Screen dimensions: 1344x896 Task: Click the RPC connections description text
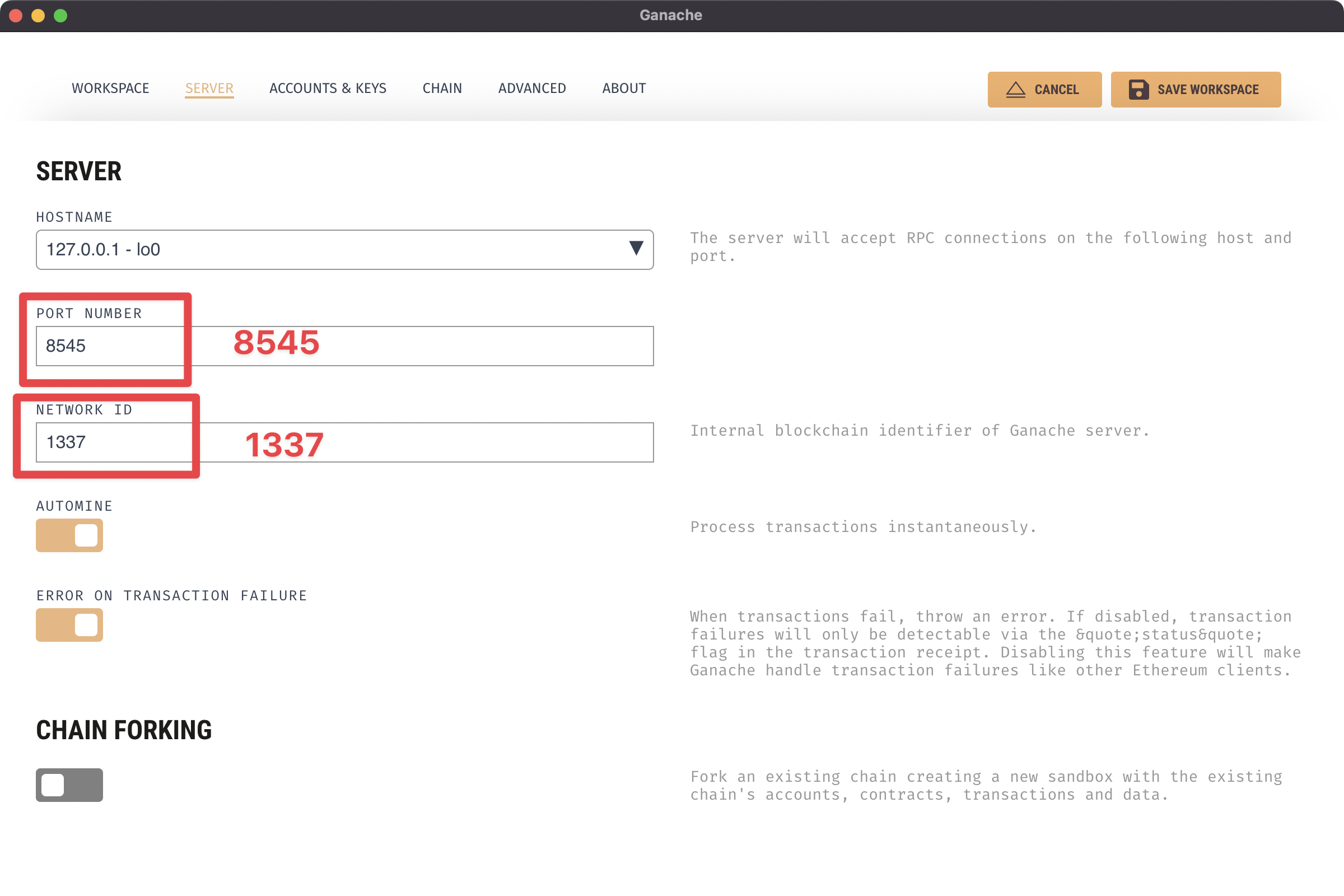point(991,247)
